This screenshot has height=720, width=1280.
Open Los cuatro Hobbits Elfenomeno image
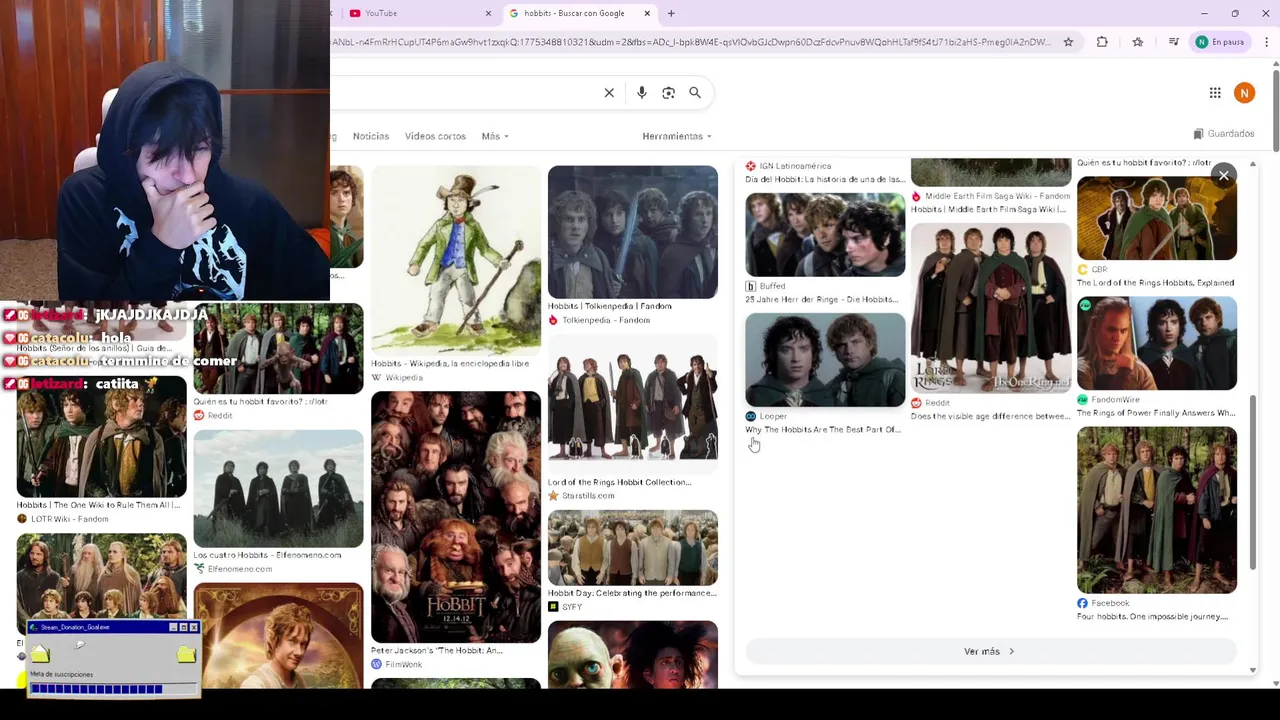[x=279, y=489]
